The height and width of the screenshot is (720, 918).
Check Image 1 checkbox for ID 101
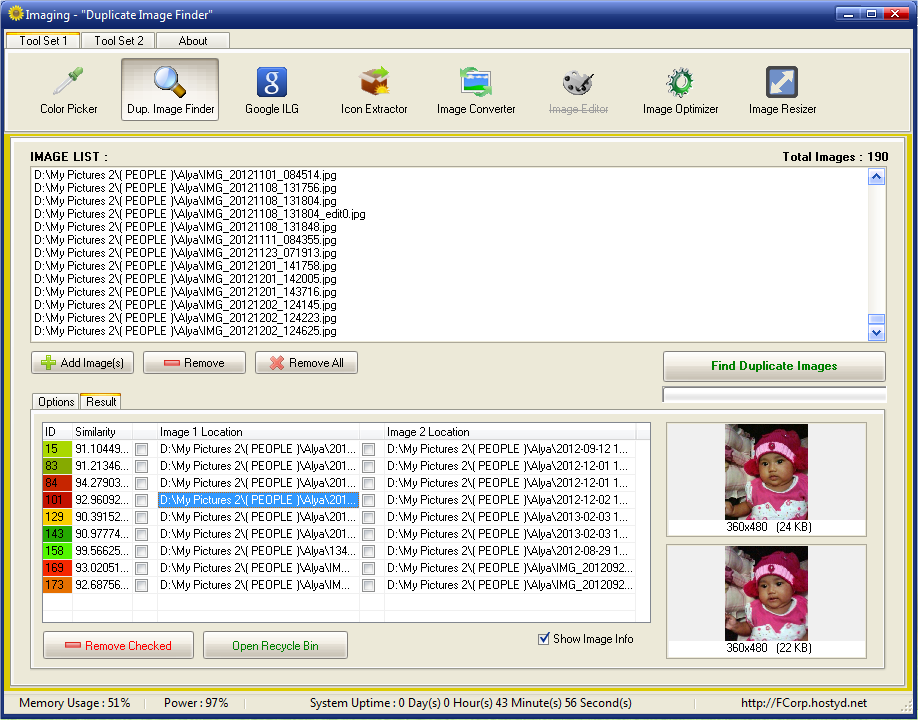142,500
